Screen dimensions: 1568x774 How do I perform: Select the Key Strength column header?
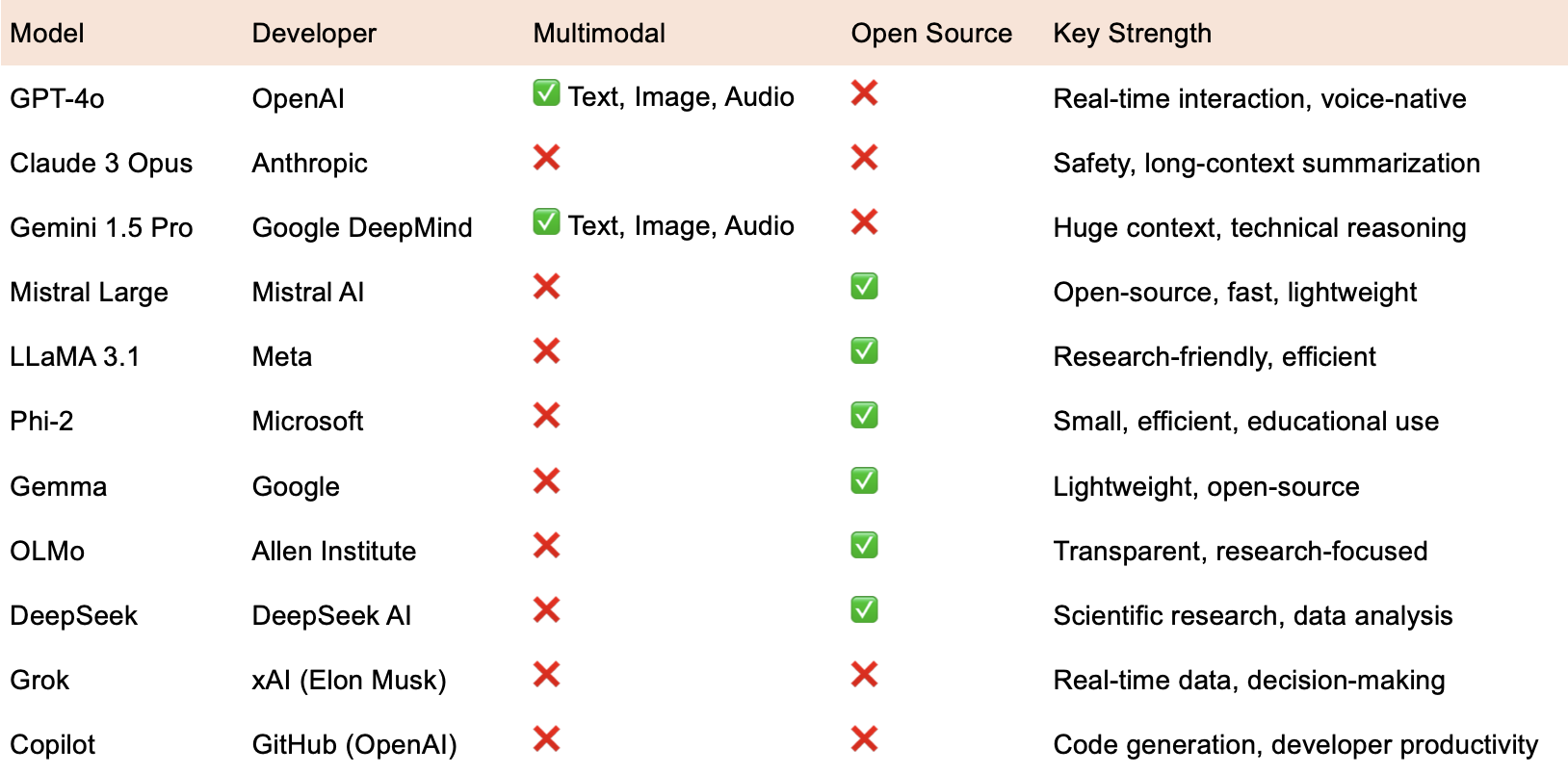click(1132, 34)
